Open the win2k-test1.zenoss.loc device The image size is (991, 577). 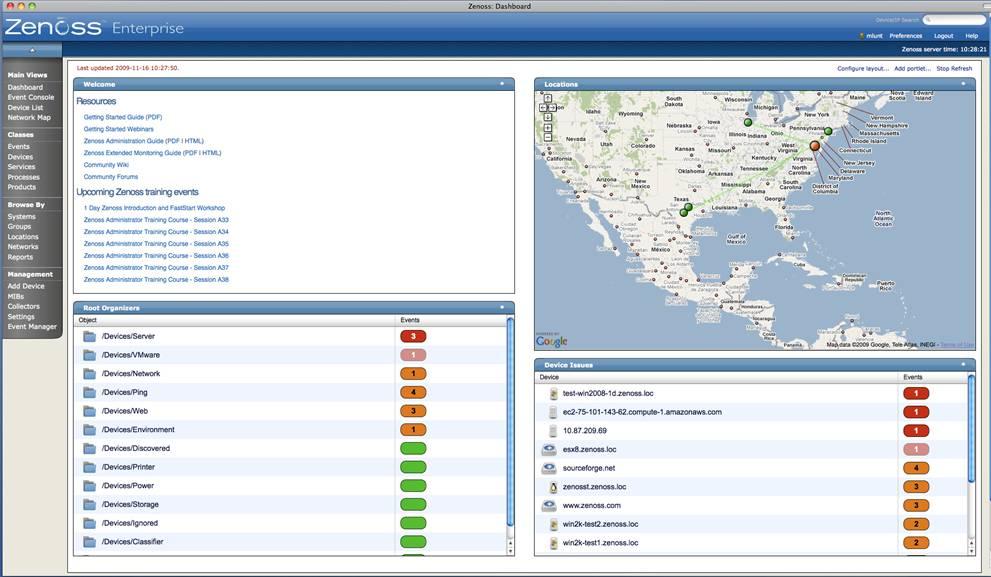pos(600,543)
